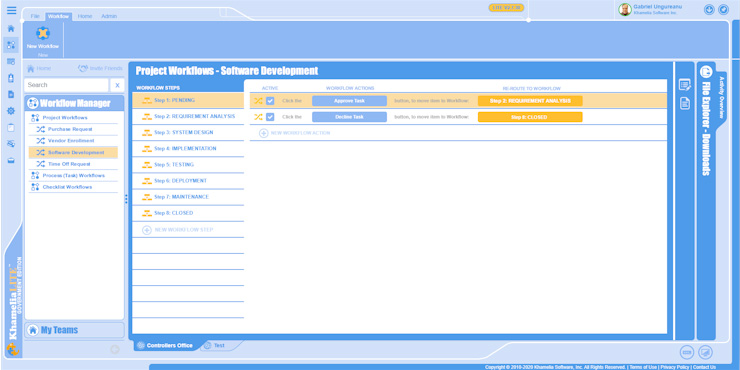Click the plus icon for New Workflow Step
The width and height of the screenshot is (740, 370).
tap(147, 230)
